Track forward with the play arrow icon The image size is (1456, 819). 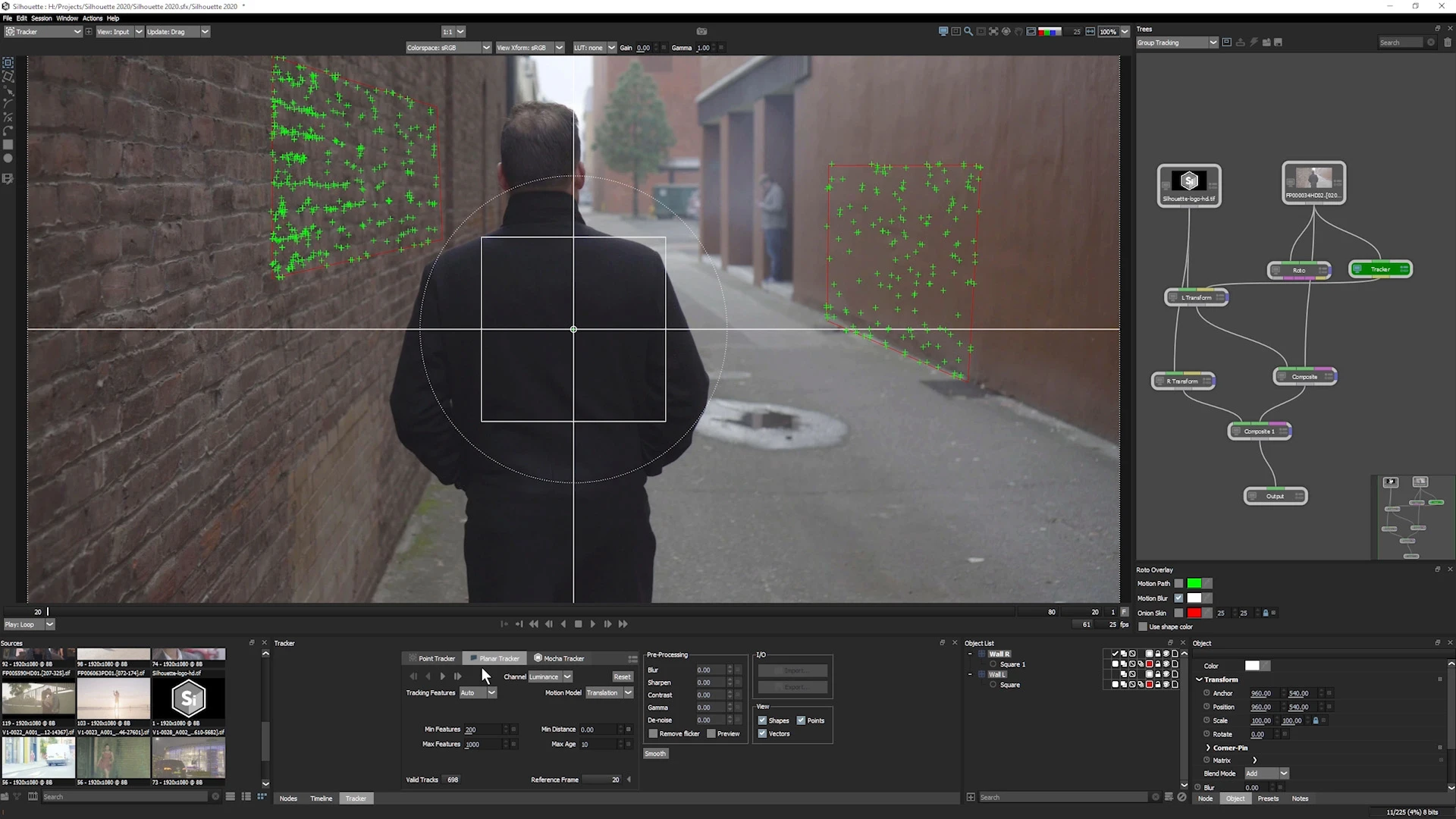pos(443,676)
